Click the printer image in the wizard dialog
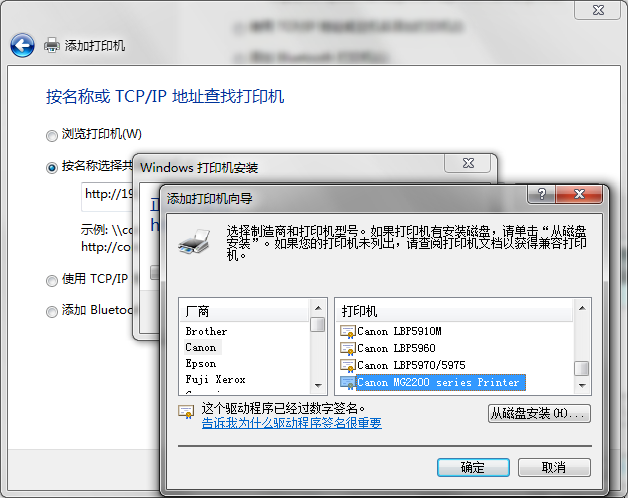The height and width of the screenshot is (498, 628). [195, 241]
